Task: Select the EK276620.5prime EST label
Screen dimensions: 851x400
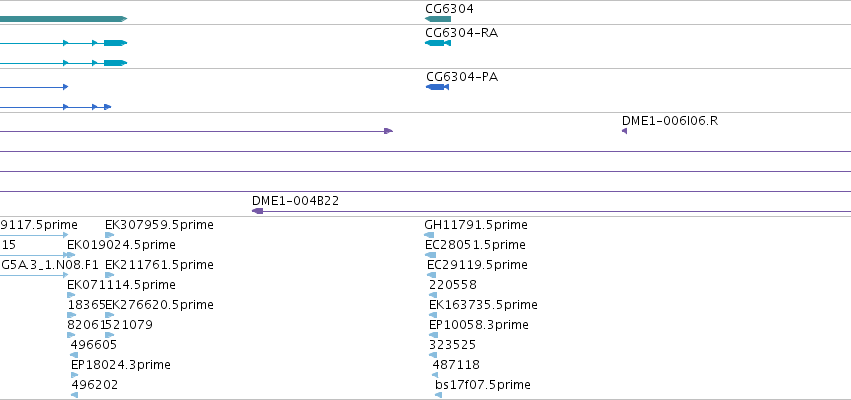Action: 159,305
